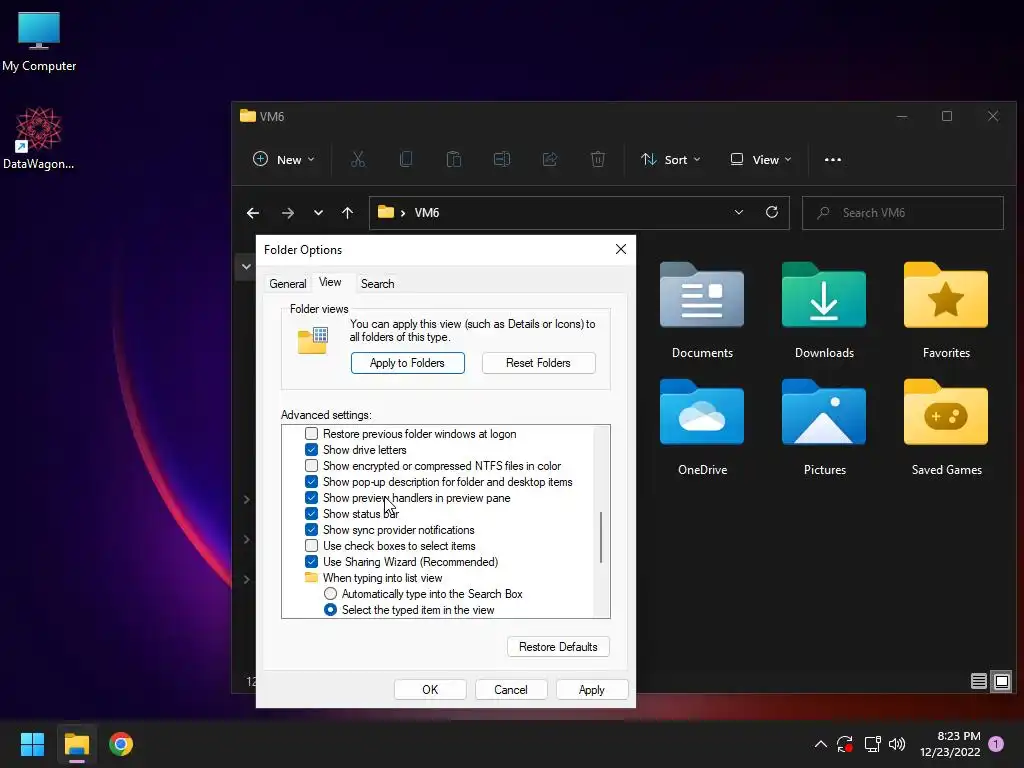The height and width of the screenshot is (768, 1024).
Task: Open the volume control in system tray
Action: point(897,744)
